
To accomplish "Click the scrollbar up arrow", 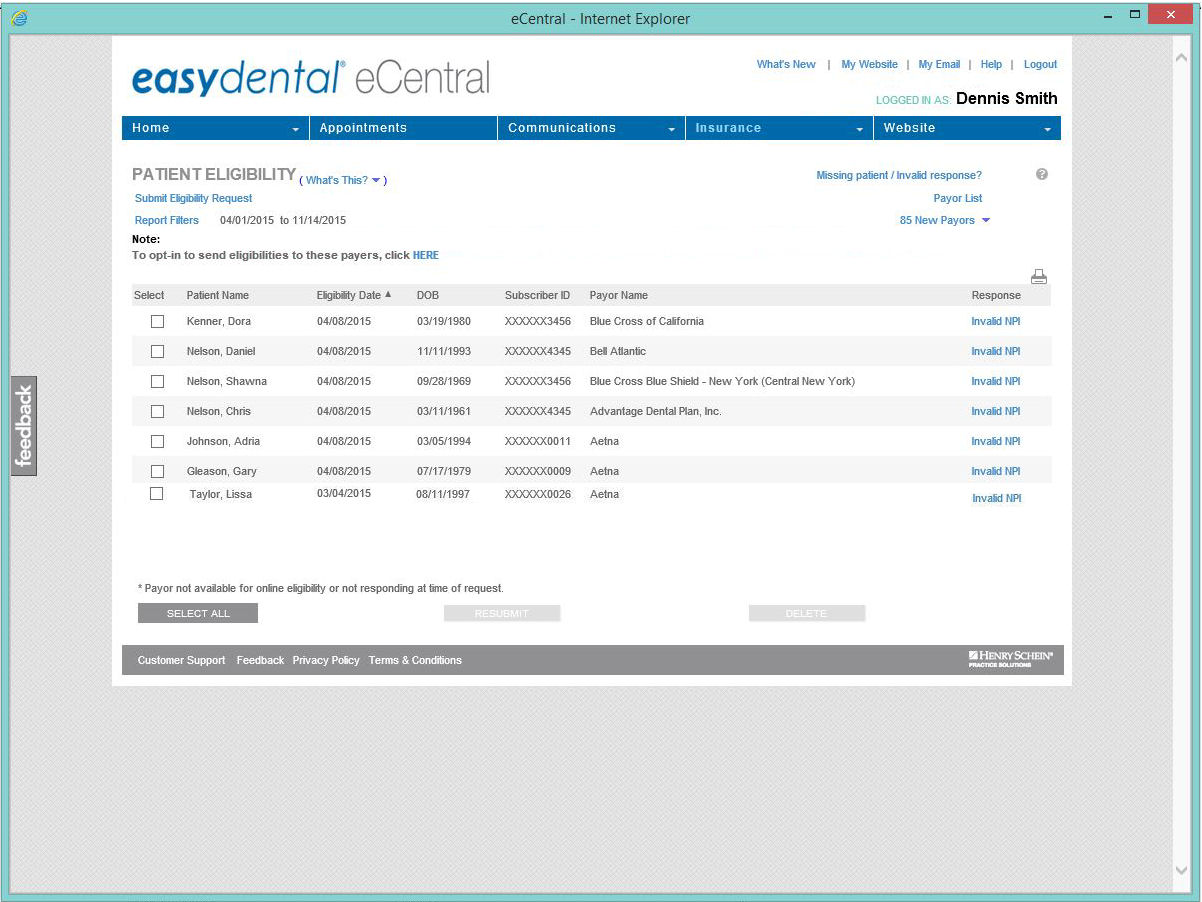I will [x=1181, y=56].
